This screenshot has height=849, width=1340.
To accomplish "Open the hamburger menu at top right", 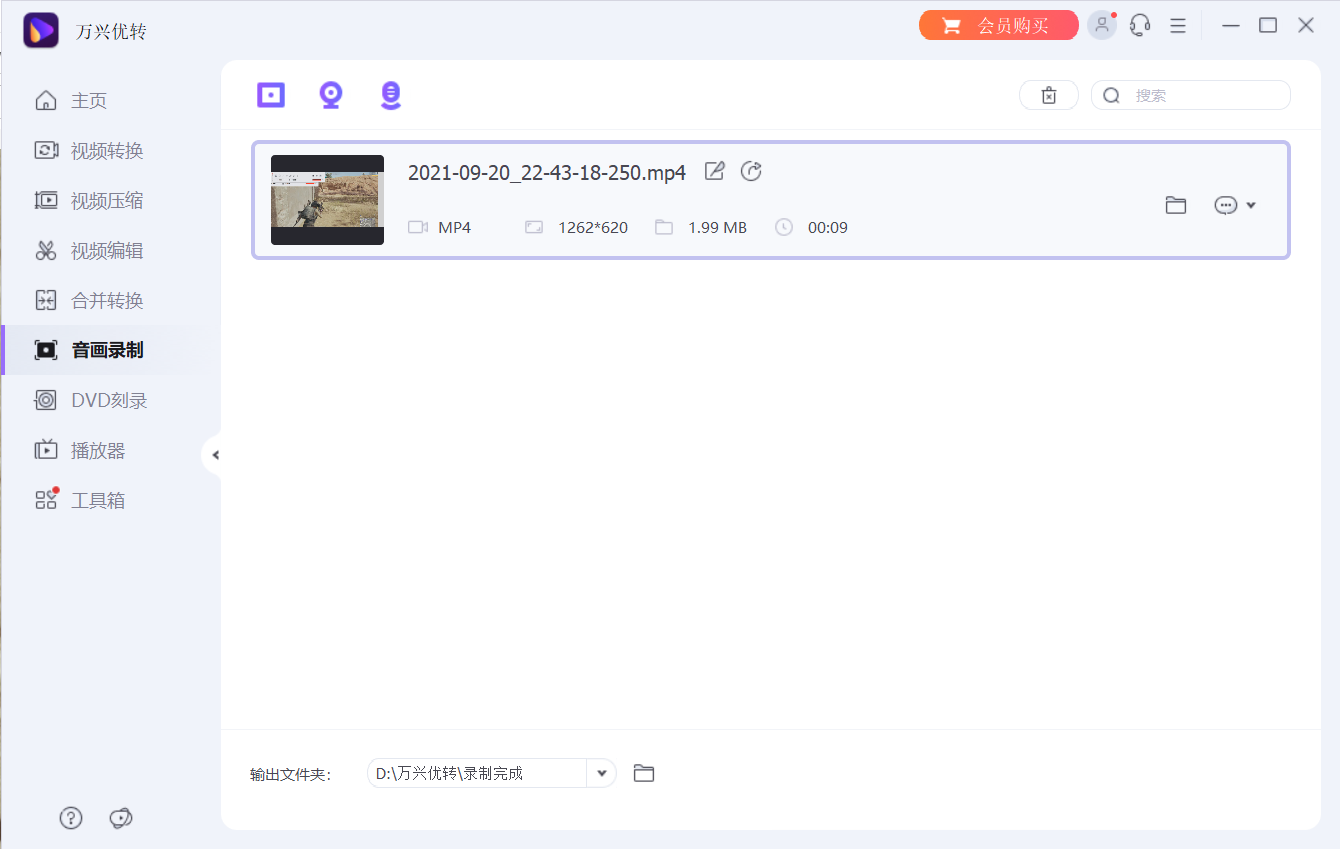I will (x=1177, y=24).
